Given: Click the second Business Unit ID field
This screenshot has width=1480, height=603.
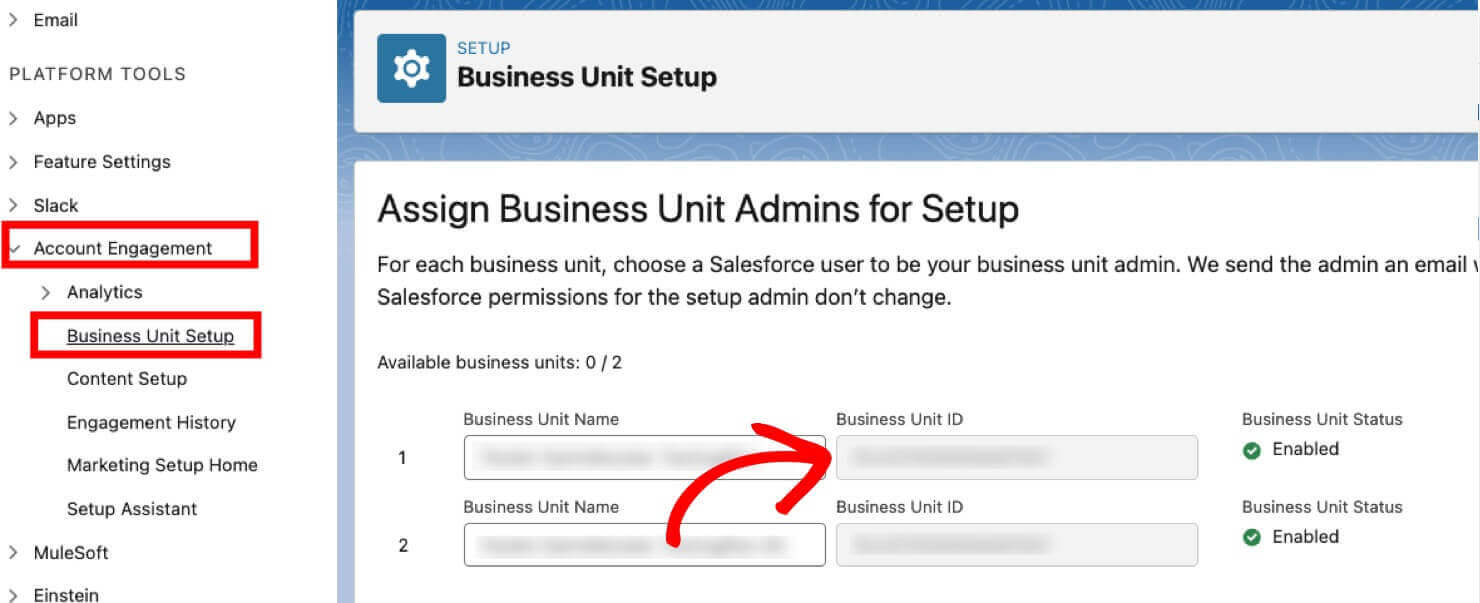Looking at the screenshot, I should click(1016, 544).
